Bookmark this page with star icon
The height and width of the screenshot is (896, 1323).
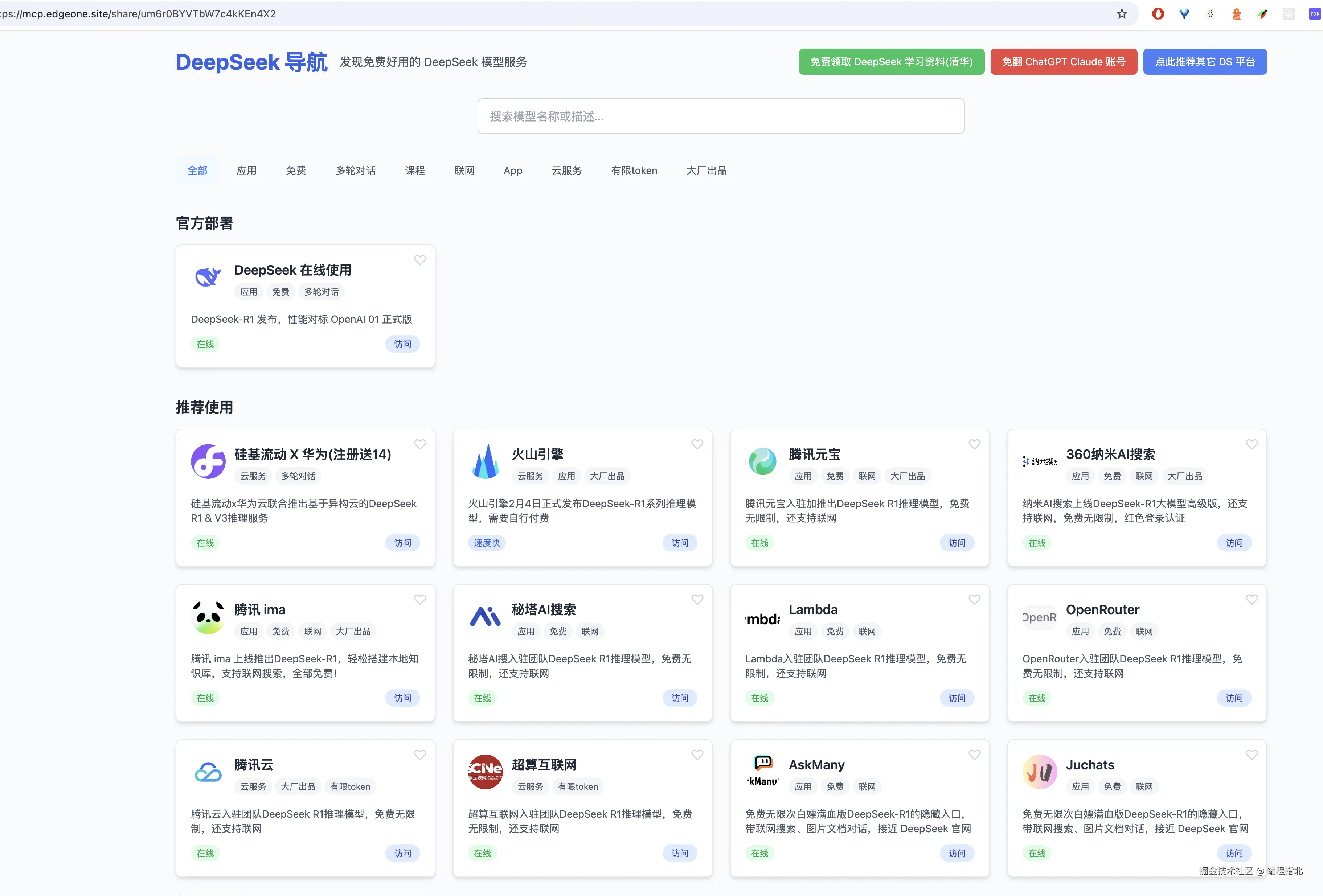1122,14
